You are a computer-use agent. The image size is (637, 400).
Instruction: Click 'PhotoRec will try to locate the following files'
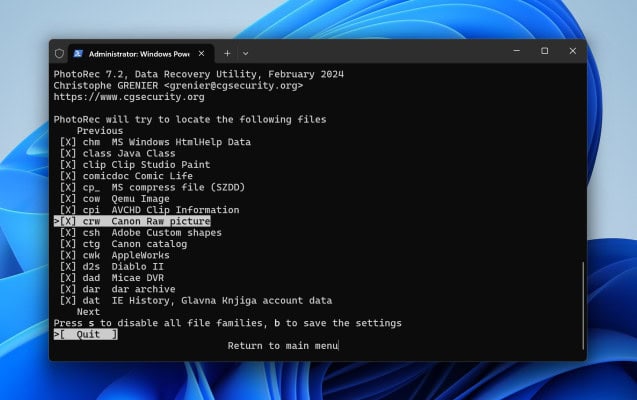click(190, 120)
